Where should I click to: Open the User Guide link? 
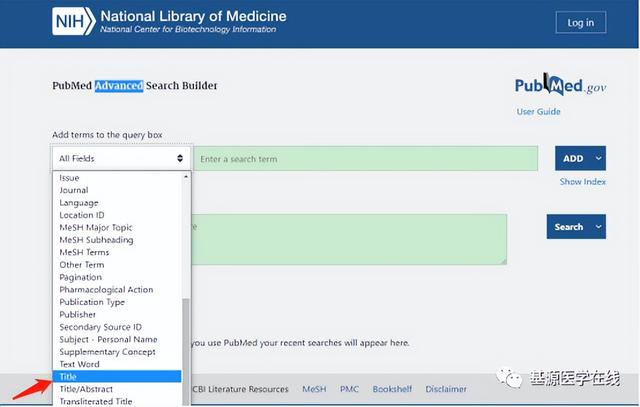(x=538, y=112)
